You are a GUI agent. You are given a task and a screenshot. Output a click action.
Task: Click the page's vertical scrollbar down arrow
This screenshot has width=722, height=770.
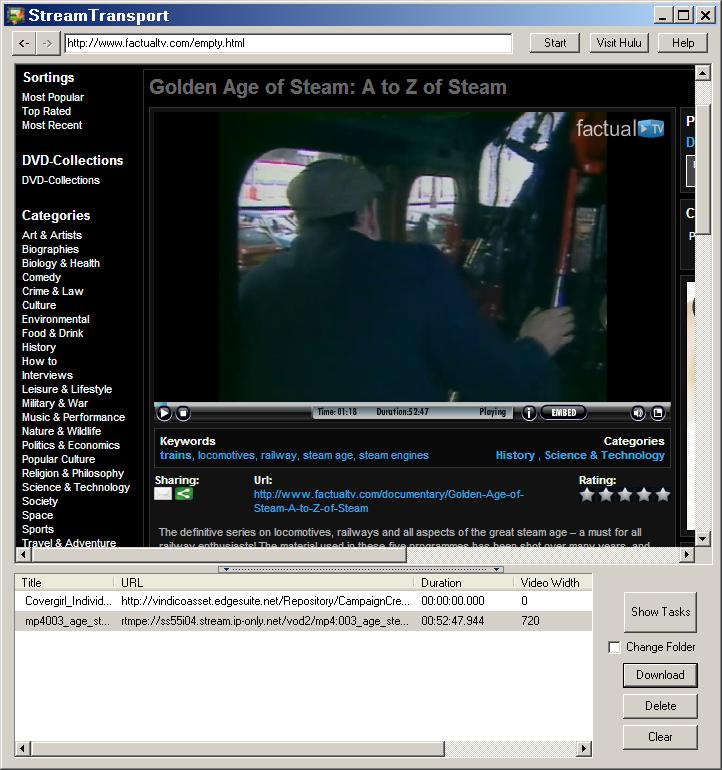(703, 538)
